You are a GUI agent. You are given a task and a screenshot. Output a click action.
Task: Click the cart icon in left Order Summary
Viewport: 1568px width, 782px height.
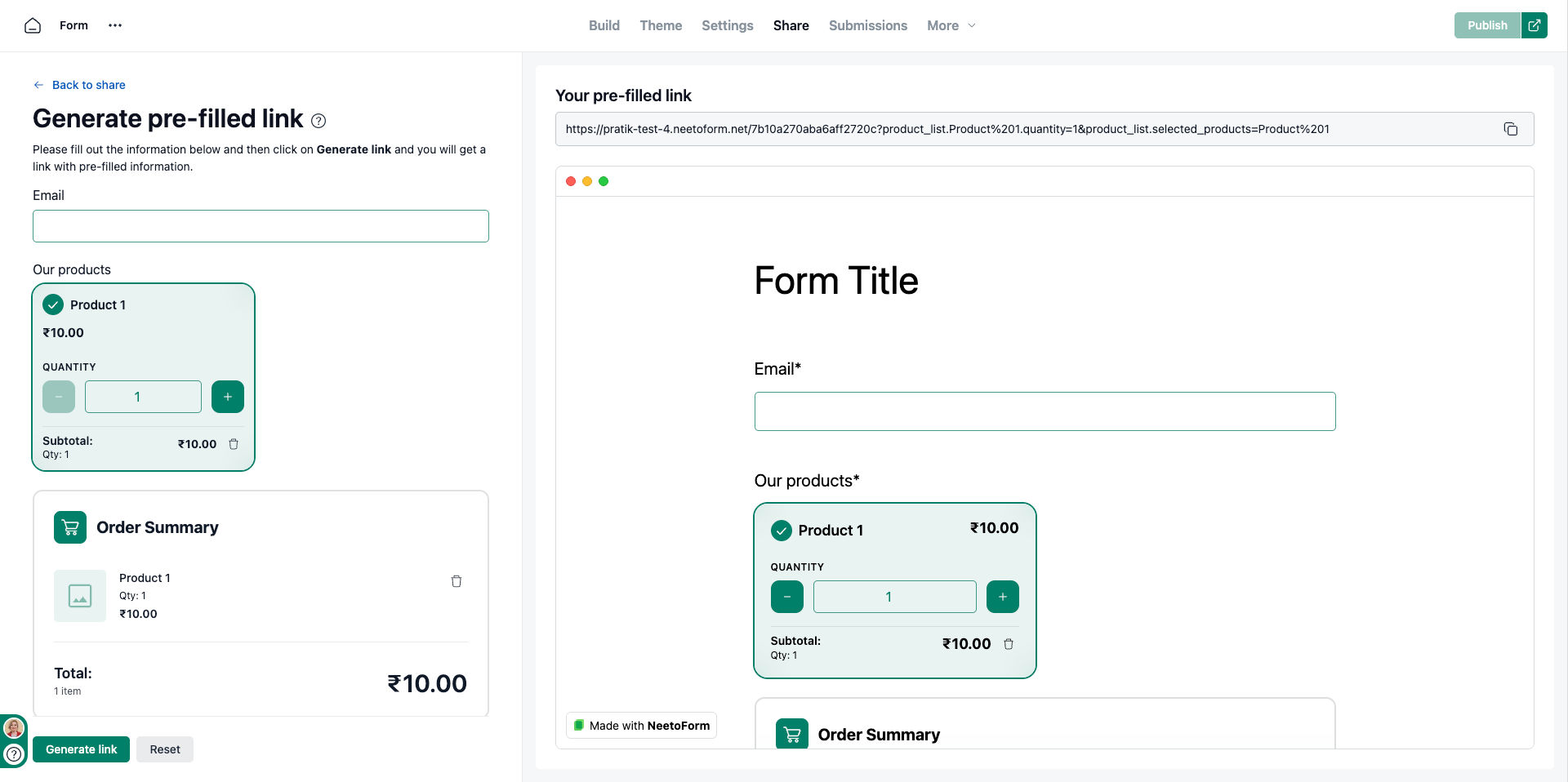point(70,527)
